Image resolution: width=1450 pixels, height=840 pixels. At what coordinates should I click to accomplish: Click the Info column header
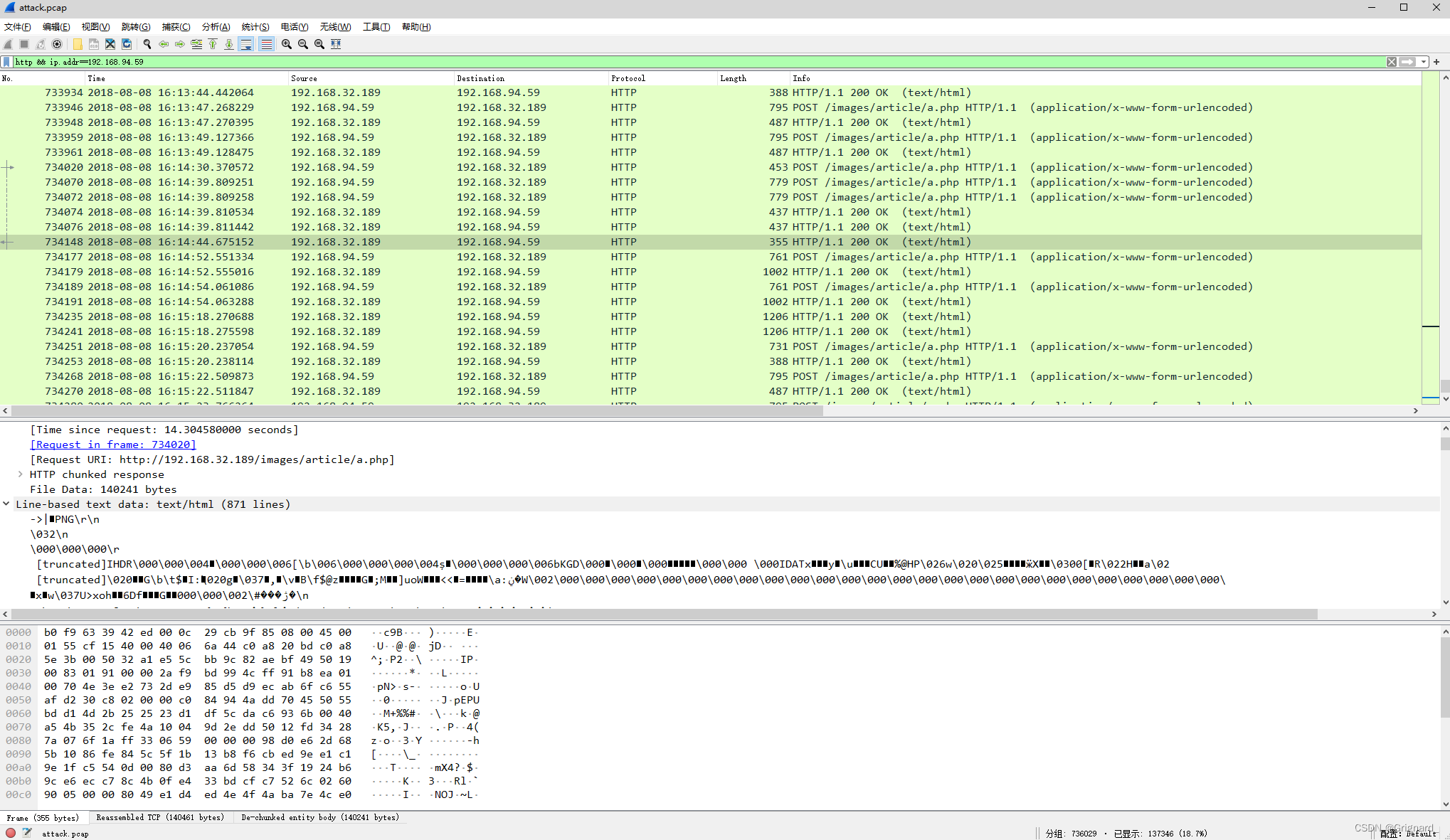click(1106, 78)
